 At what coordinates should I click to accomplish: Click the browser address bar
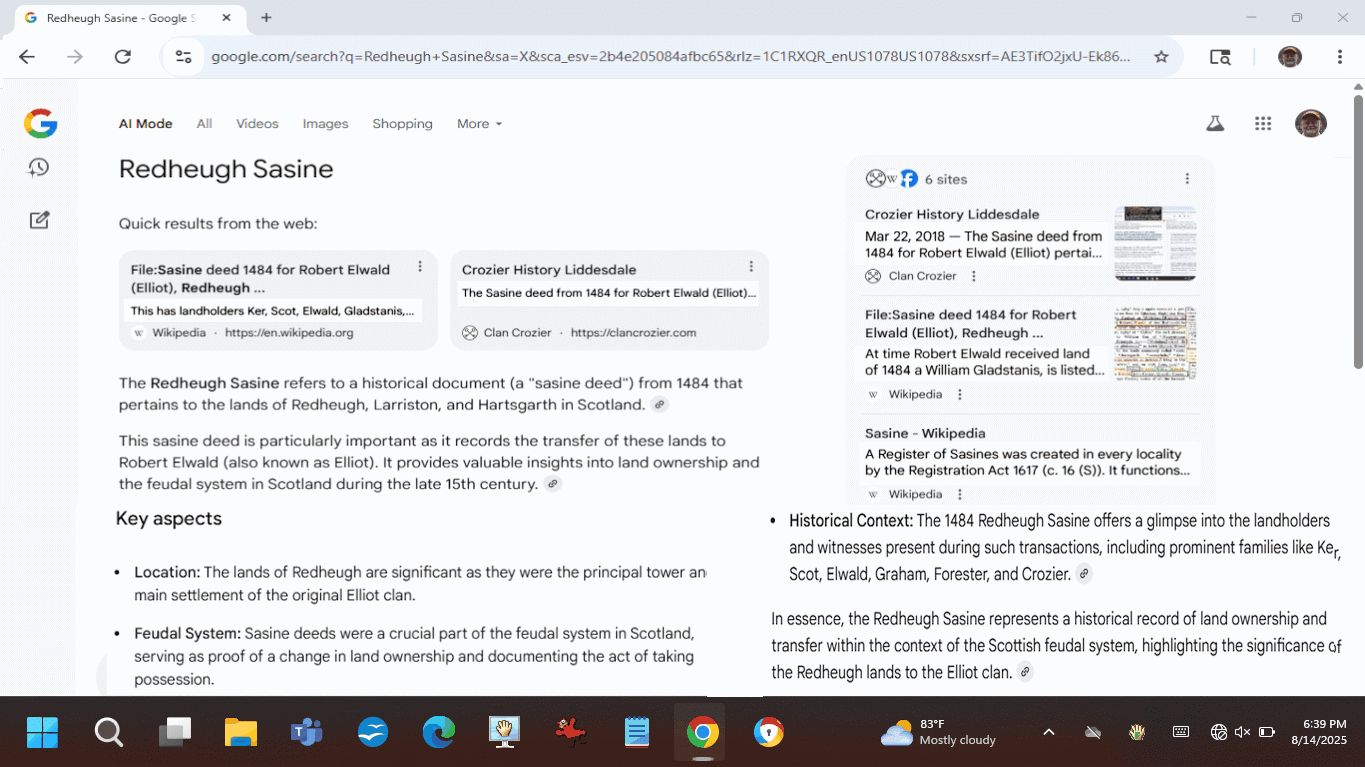tap(670, 57)
